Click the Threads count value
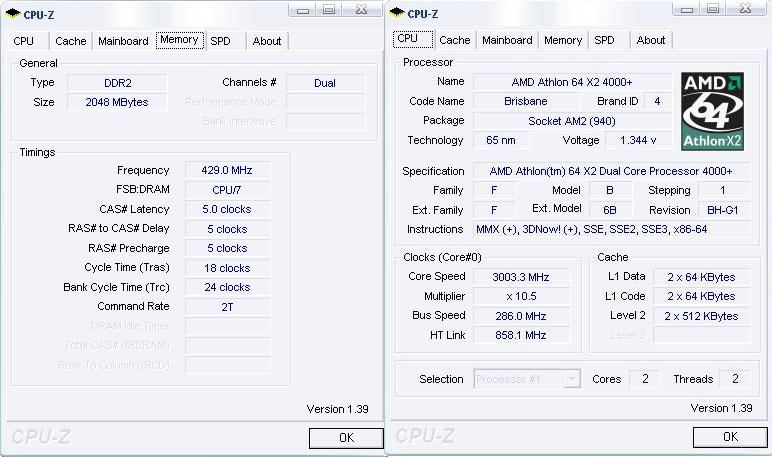The height and width of the screenshot is (458, 772). (x=735, y=379)
